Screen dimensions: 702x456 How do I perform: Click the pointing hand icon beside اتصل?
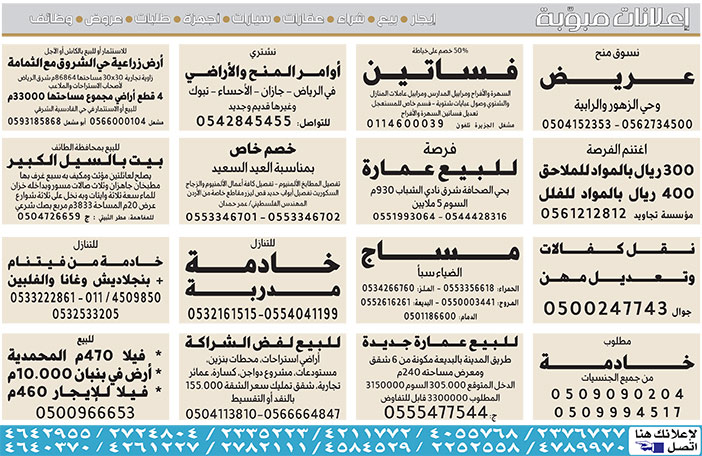click(x=650, y=447)
